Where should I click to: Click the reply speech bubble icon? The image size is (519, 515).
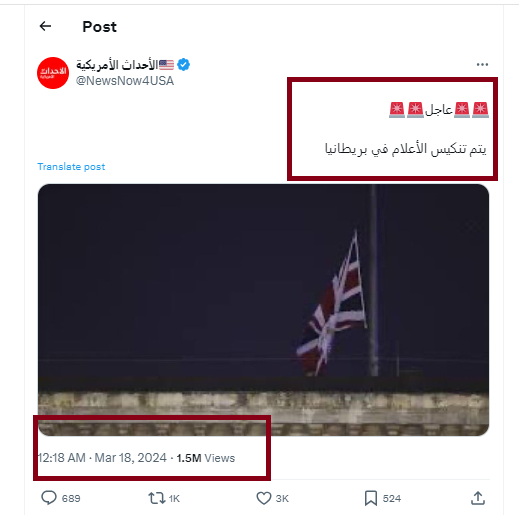[x=49, y=498]
